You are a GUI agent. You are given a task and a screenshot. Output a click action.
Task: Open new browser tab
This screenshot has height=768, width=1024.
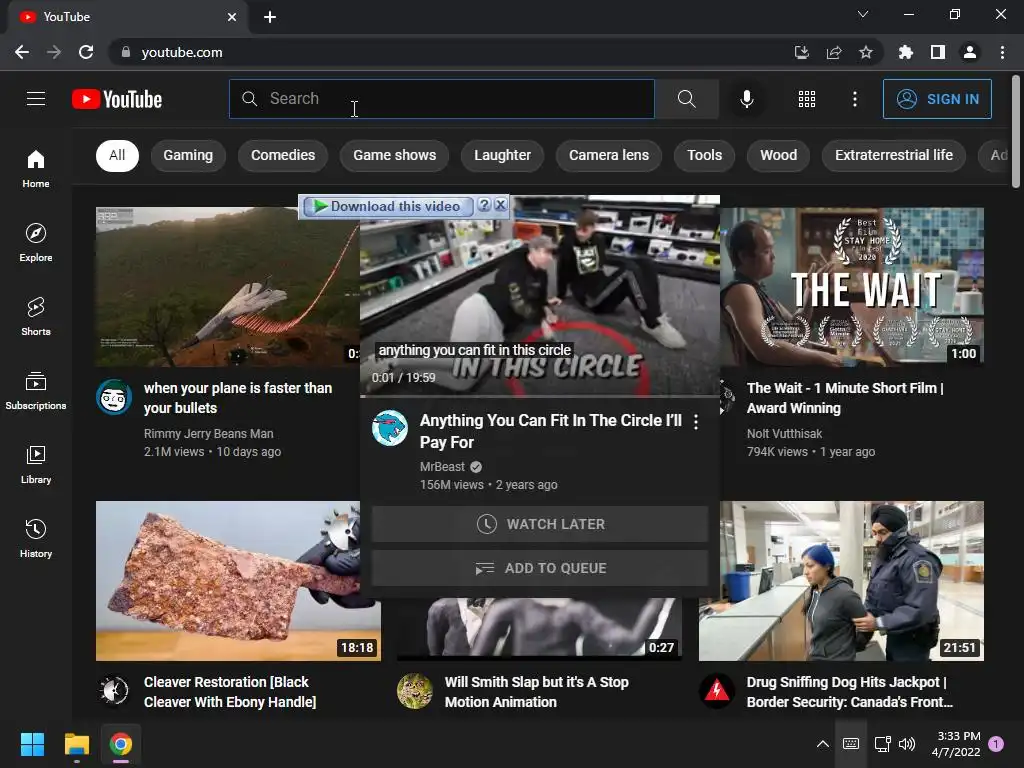click(x=270, y=17)
